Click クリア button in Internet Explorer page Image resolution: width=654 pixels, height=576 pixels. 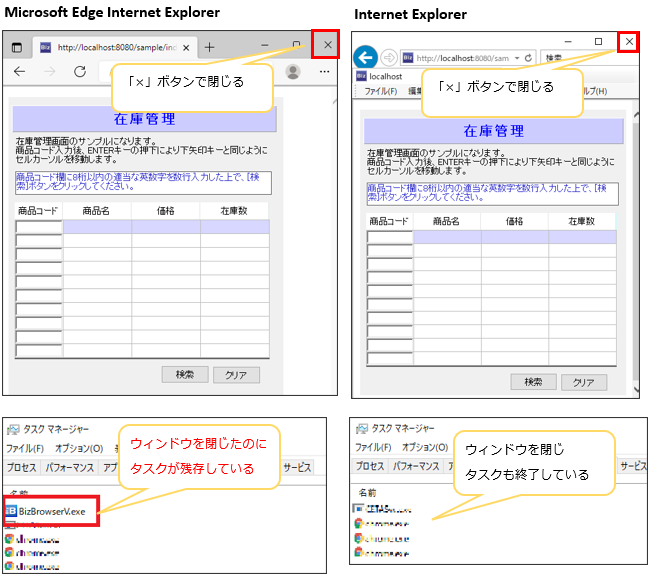tap(584, 382)
